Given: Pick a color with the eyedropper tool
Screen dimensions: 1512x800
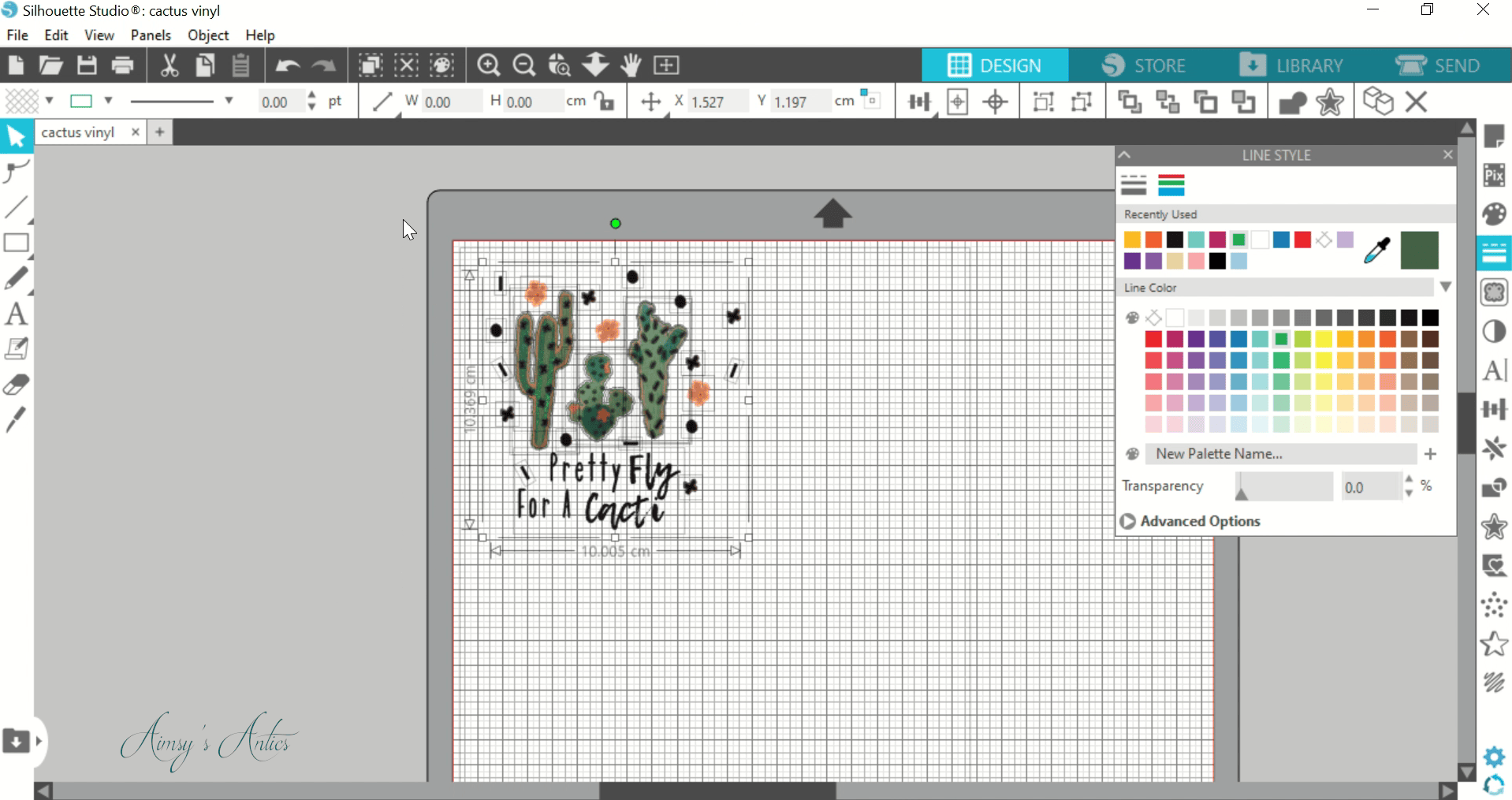Looking at the screenshot, I should pyautogui.click(x=1377, y=251).
